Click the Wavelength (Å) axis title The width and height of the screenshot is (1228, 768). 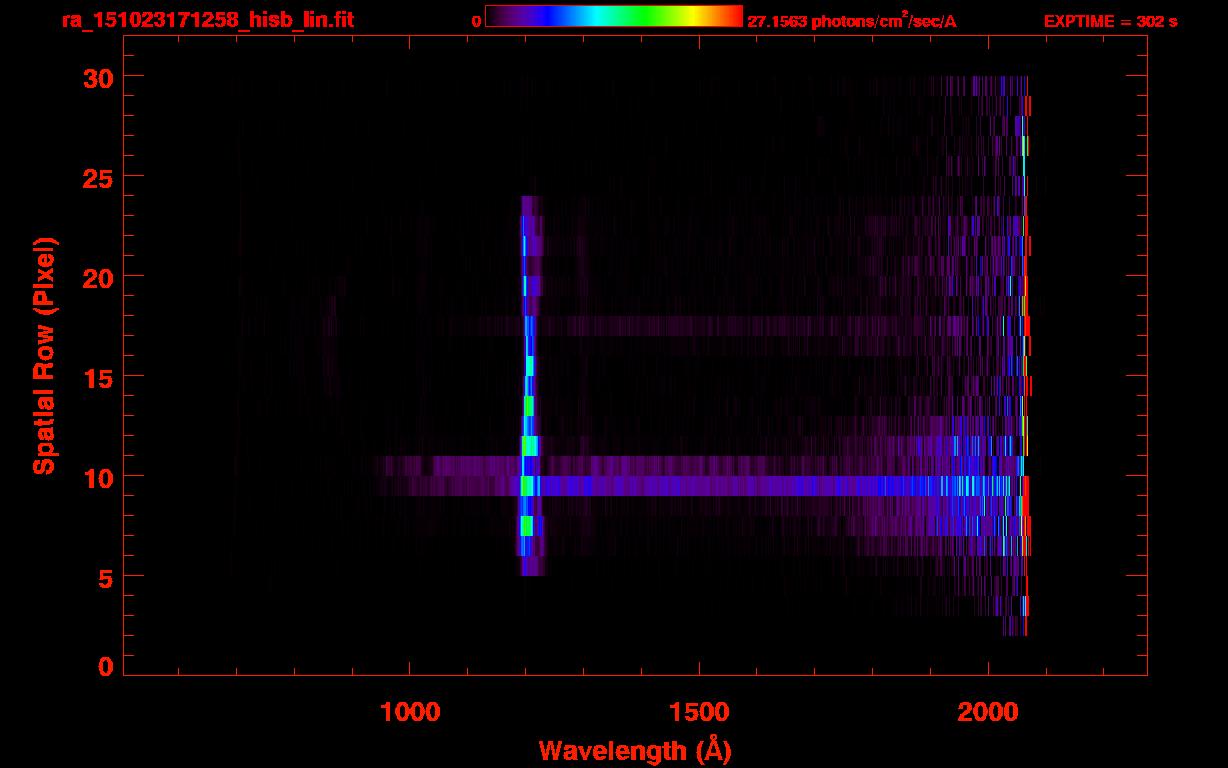(635, 750)
